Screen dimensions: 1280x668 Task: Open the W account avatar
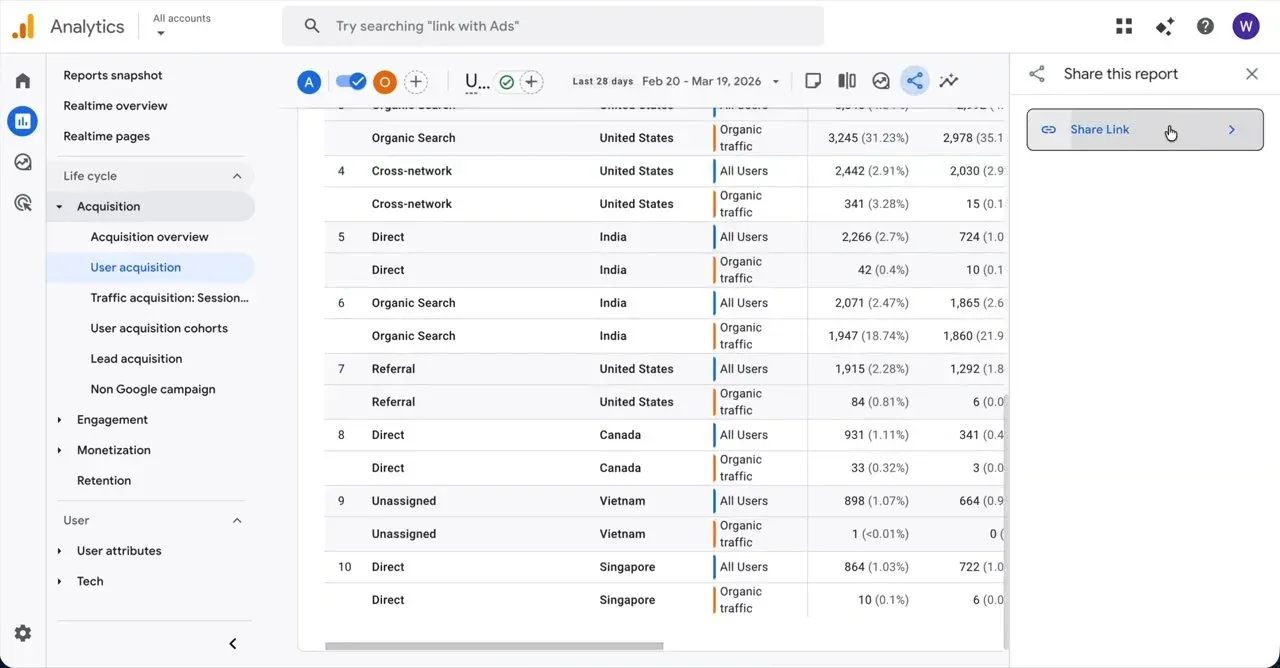tap(1246, 26)
